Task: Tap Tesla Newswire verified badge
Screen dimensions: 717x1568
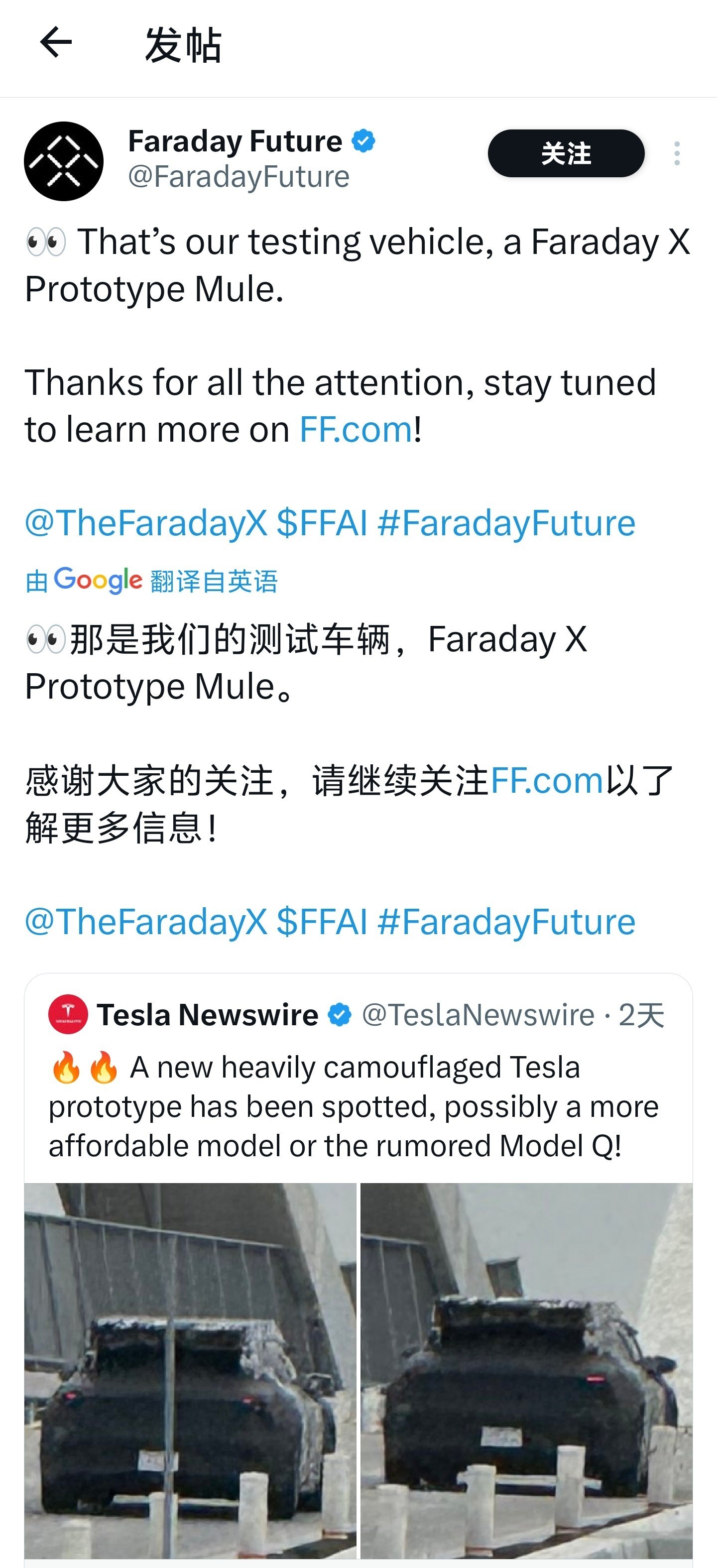Action: click(340, 1015)
